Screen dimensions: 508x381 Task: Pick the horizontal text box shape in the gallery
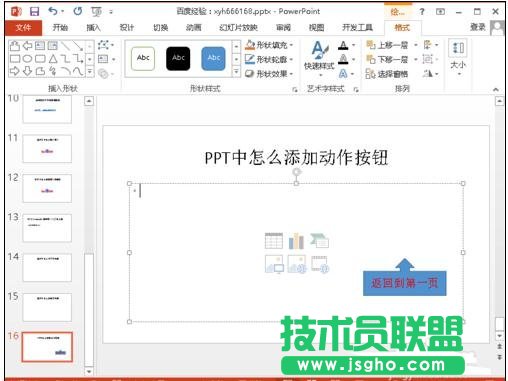click(40, 46)
